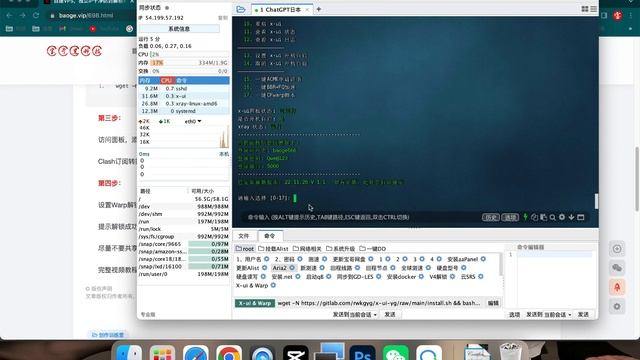640x360 pixels.
Task: Click gear icon next to V4解锁
Action: click(452, 277)
